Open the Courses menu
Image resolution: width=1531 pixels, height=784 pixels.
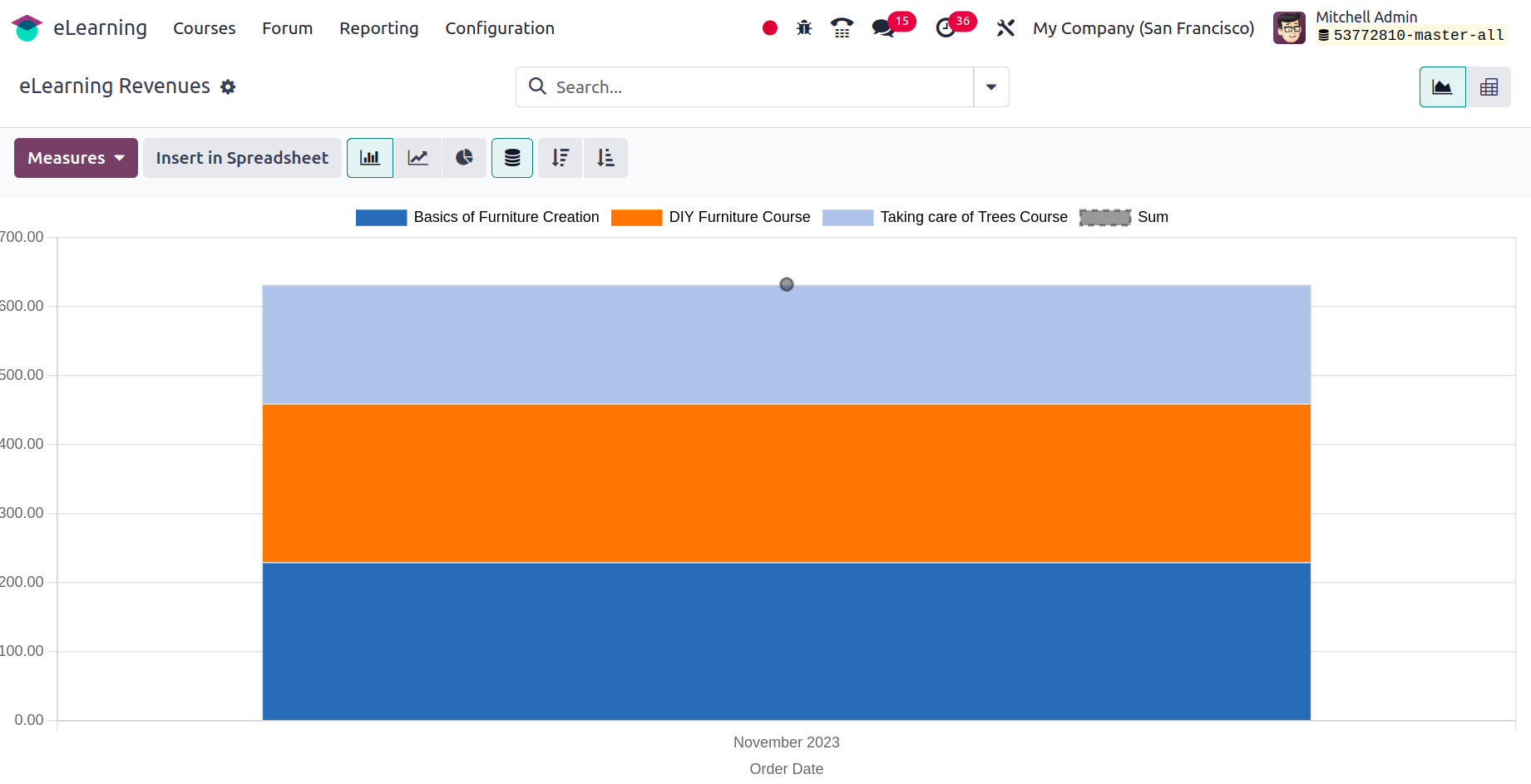(205, 28)
